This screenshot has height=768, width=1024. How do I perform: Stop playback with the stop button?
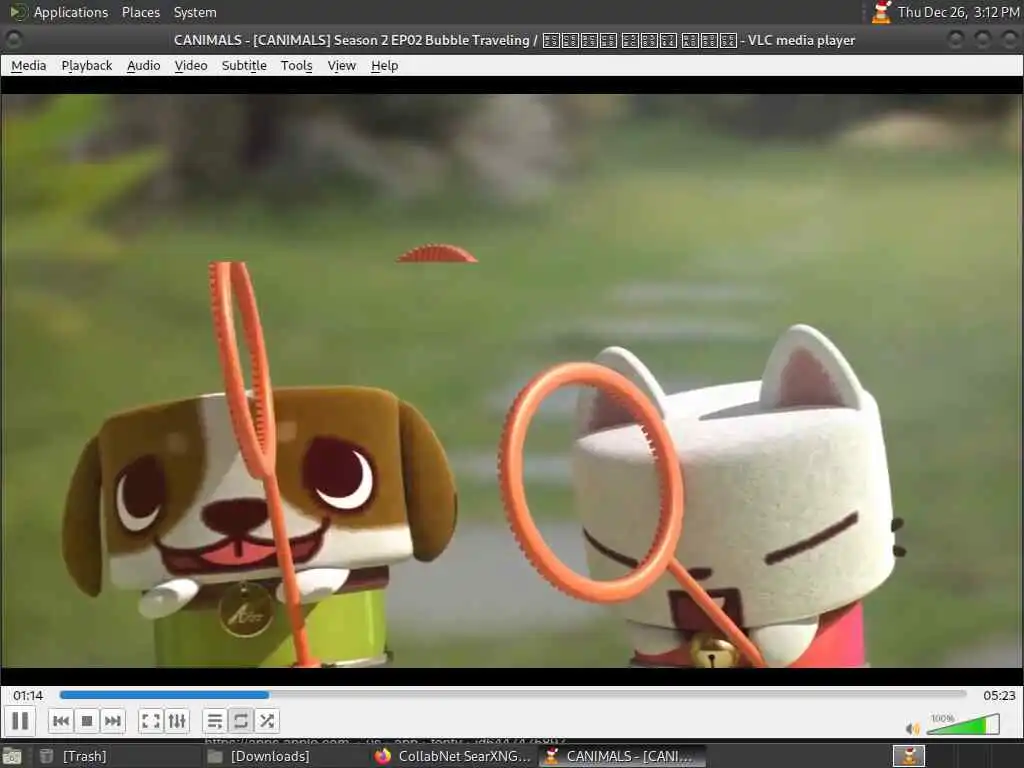click(87, 721)
